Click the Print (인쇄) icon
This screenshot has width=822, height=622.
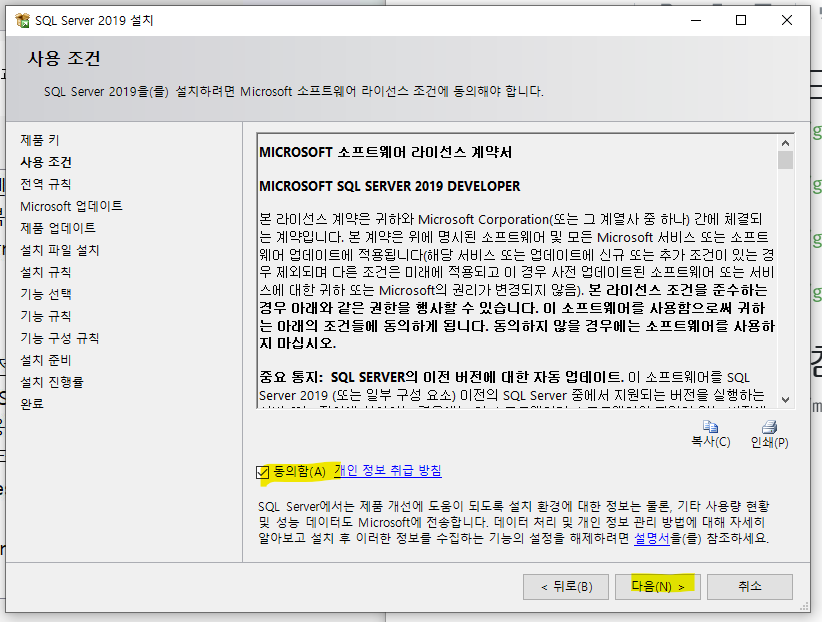(769, 426)
